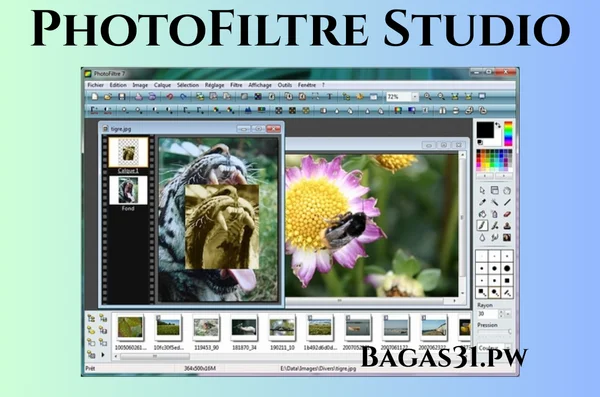Adjust the Pression slider handle
The width and height of the screenshot is (600, 397).
pos(510,332)
